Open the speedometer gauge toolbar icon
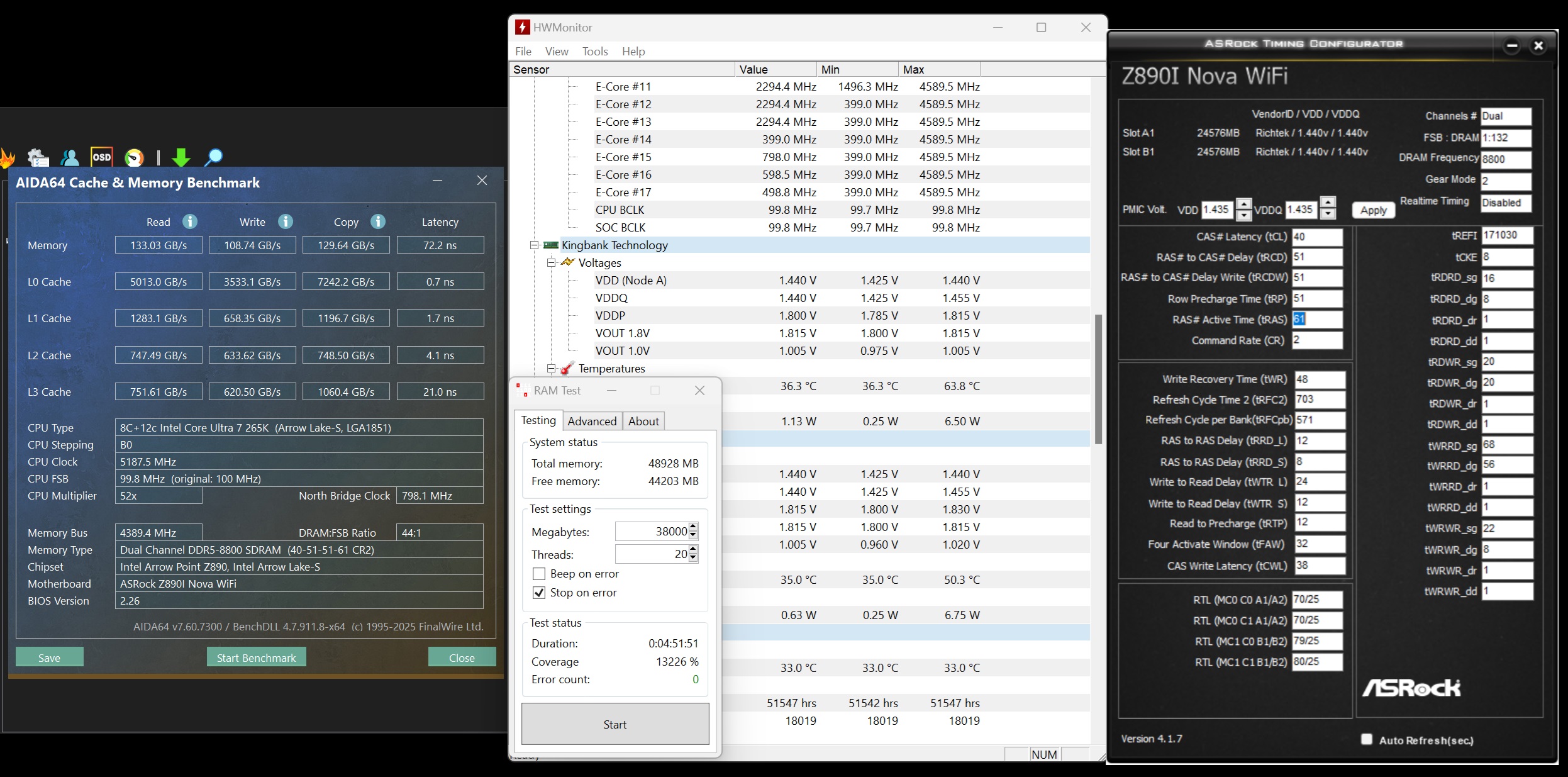1568x777 pixels. click(134, 157)
